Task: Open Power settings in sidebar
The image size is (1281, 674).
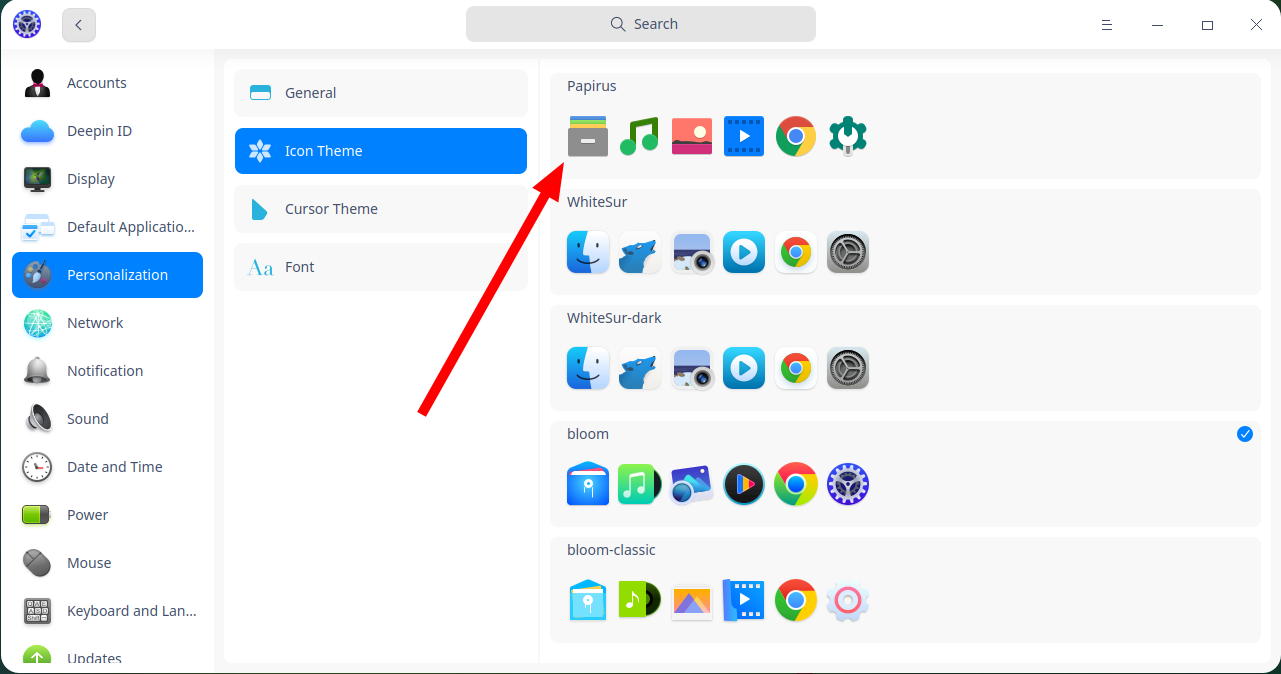Action: tap(108, 515)
